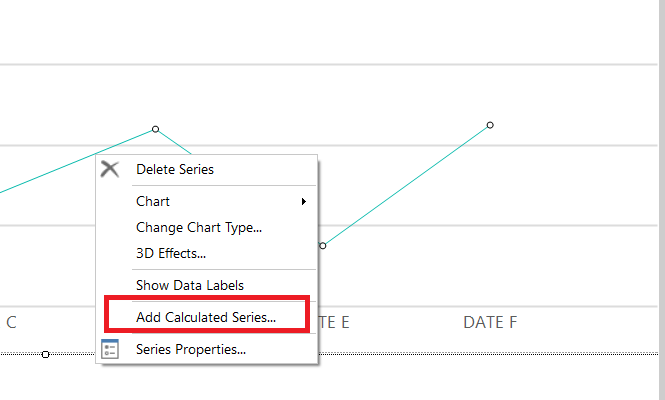
Task: Expand the Chart submenu arrow
Action: (303, 201)
